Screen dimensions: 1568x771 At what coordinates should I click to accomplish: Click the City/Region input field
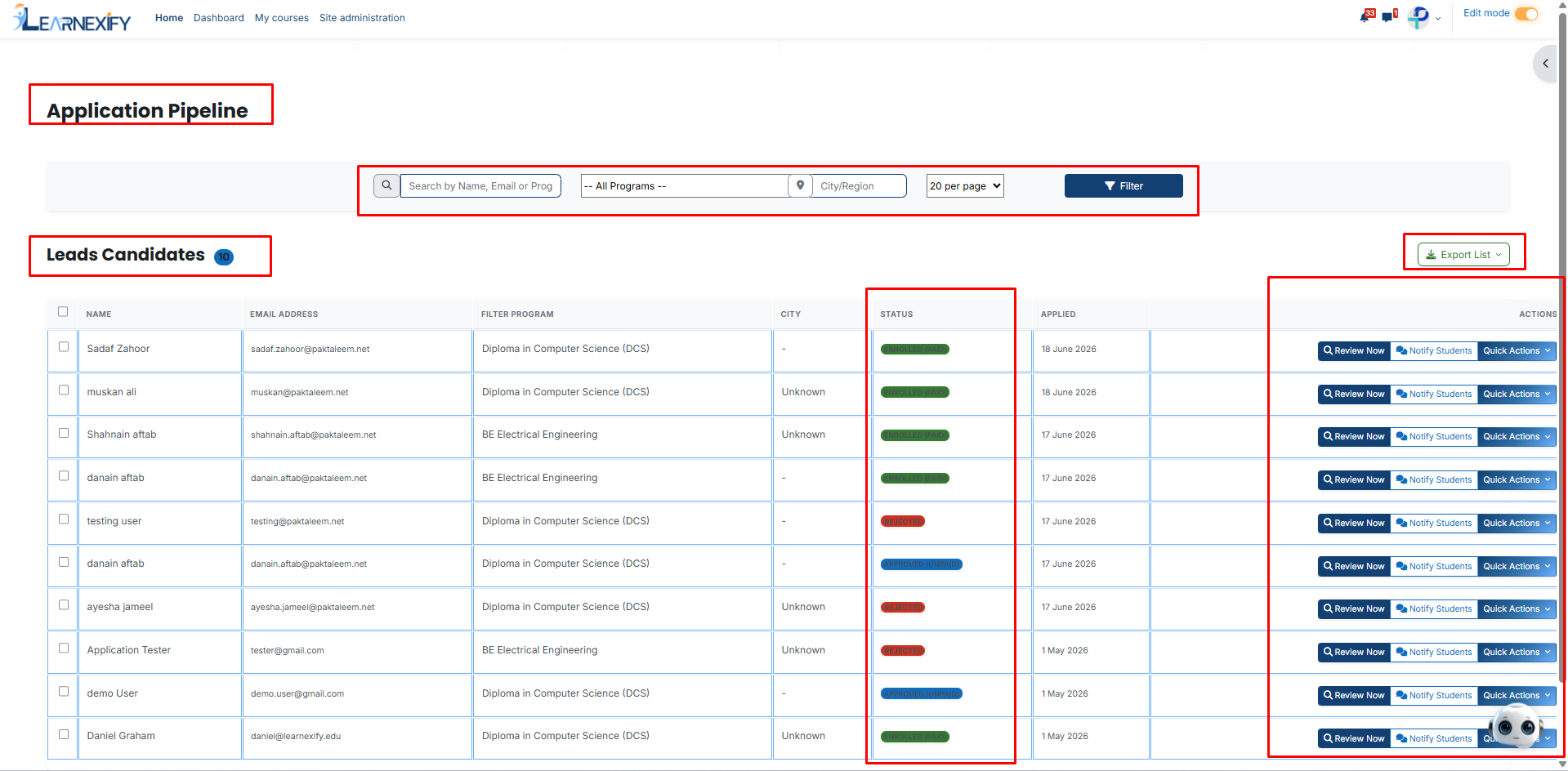(859, 186)
